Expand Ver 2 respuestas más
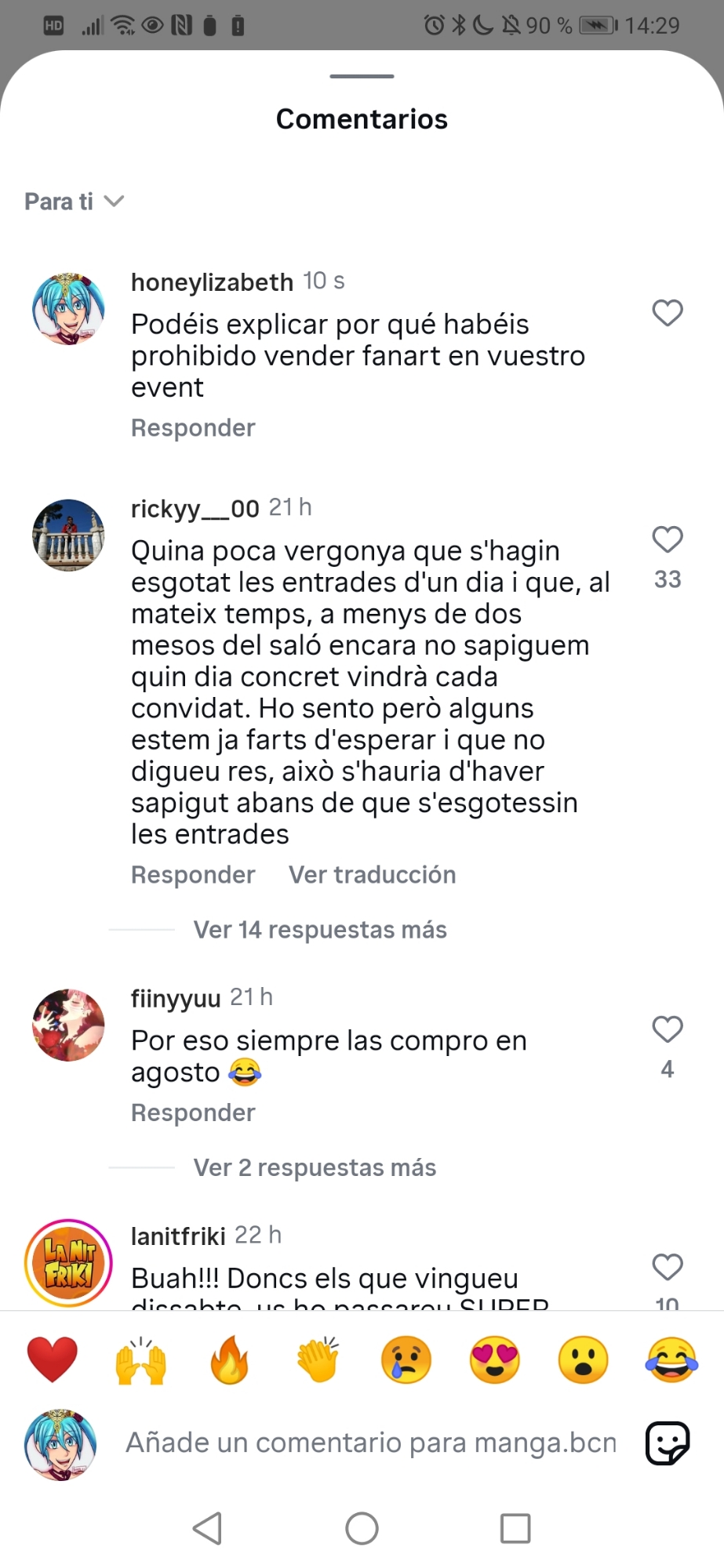 click(x=315, y=1167)
